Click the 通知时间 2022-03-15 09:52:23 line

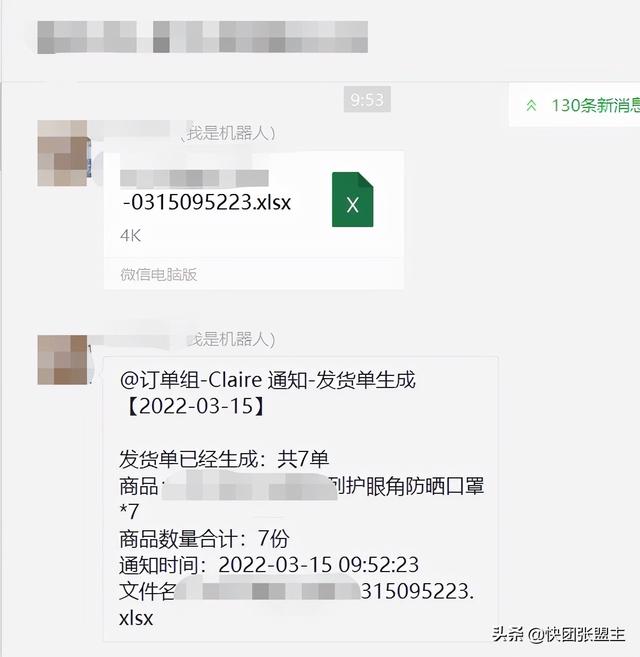point(269,565)
